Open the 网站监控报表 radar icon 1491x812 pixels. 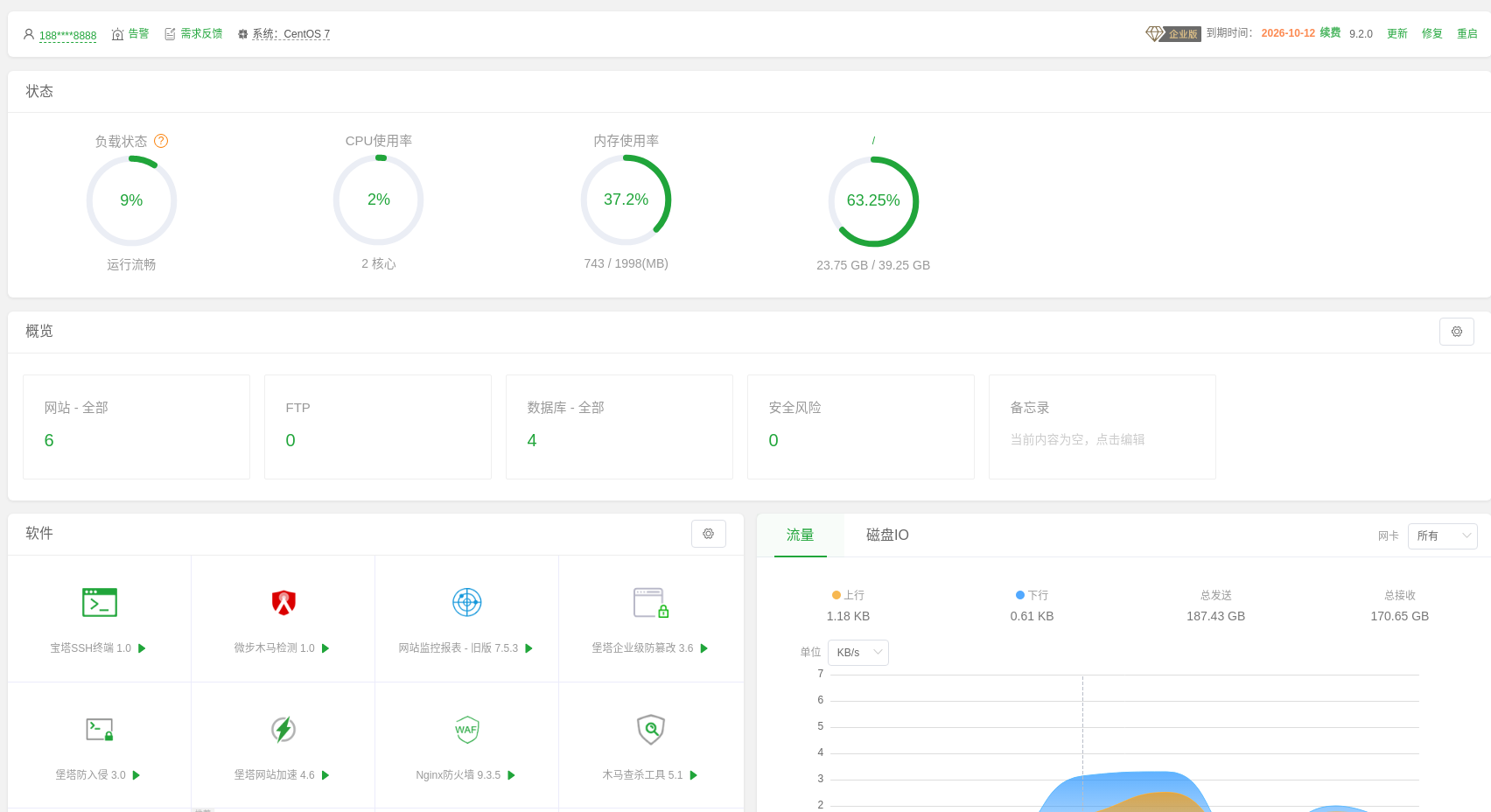tap(467, 602)
